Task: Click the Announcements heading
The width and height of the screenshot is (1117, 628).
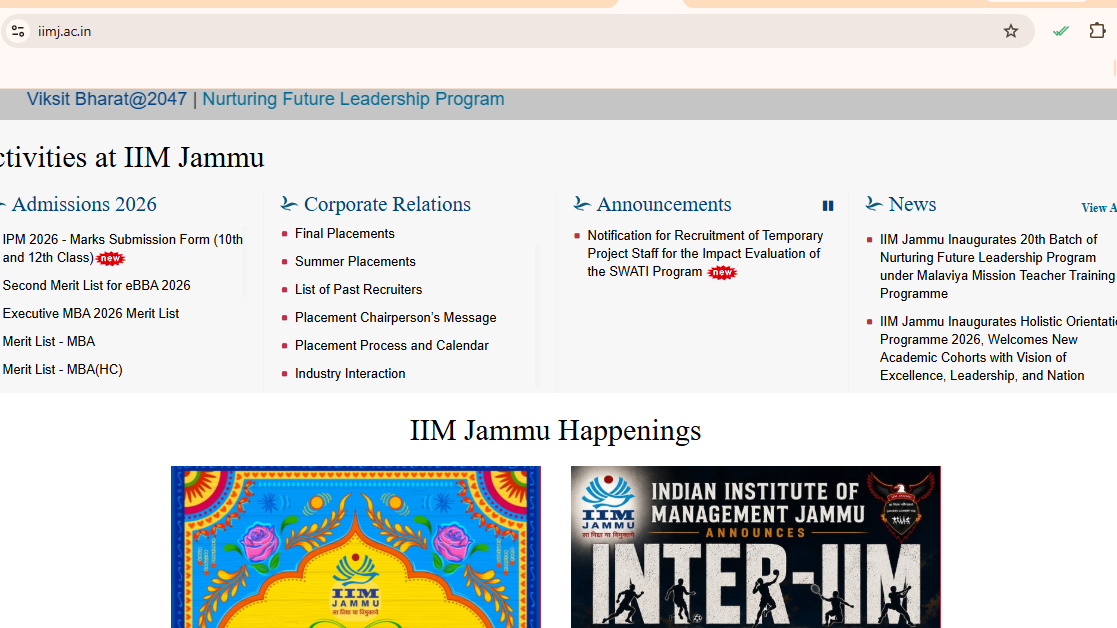Action: (663, 204)
